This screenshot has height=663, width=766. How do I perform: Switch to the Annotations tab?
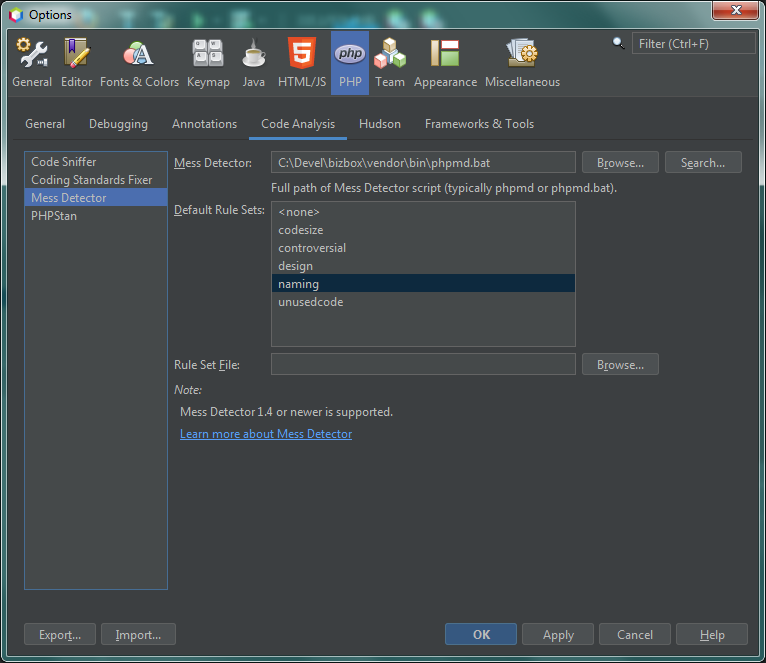pyautogui.click(x=204, y=124)
